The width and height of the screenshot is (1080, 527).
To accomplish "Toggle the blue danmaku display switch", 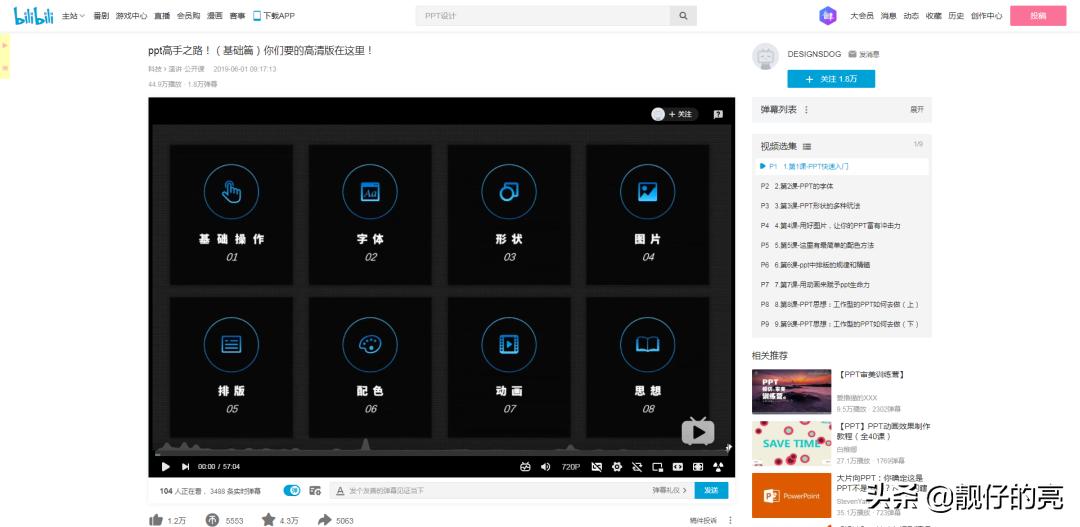I will [292, 490].
